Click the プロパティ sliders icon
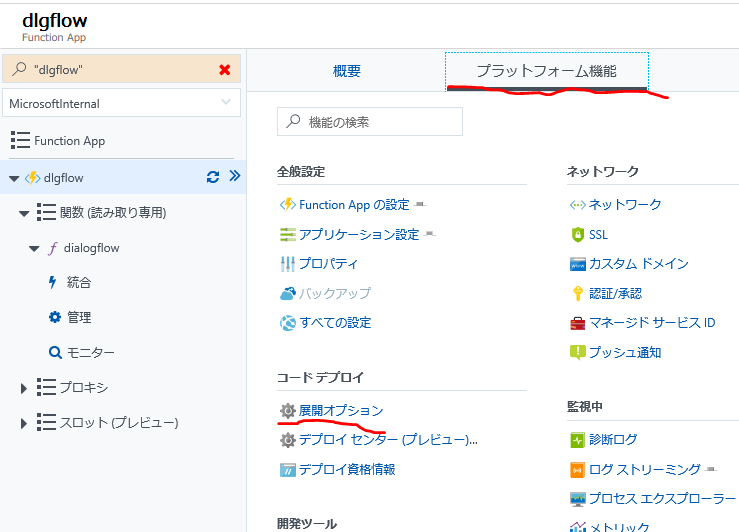 (x=287, y=264)
